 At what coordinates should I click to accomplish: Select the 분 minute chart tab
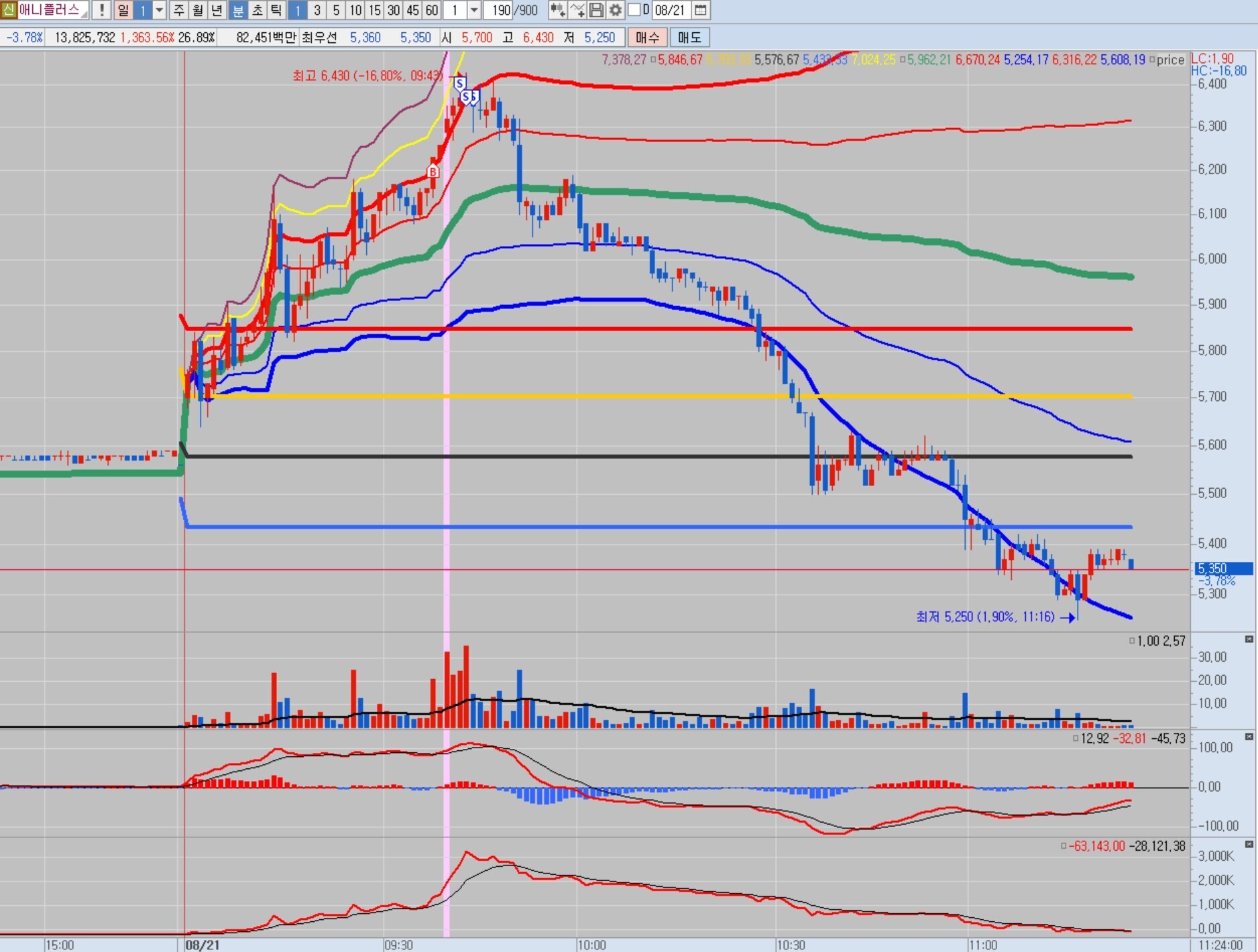click(237, 10)
